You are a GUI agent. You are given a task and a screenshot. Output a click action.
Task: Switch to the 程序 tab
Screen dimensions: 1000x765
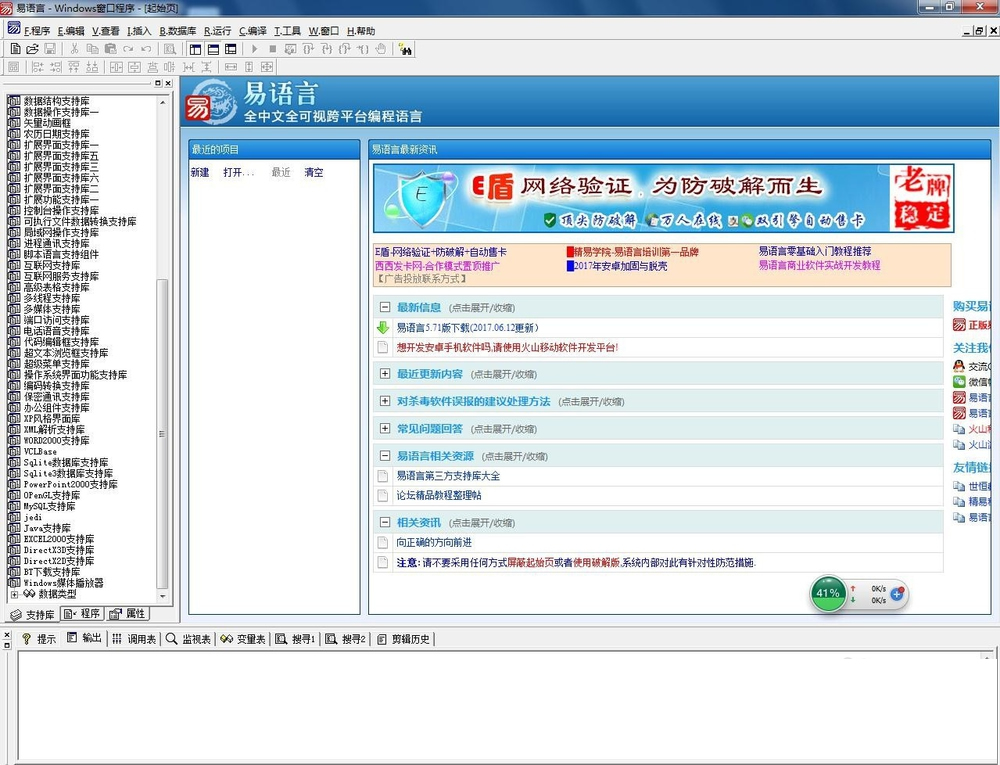82,613
